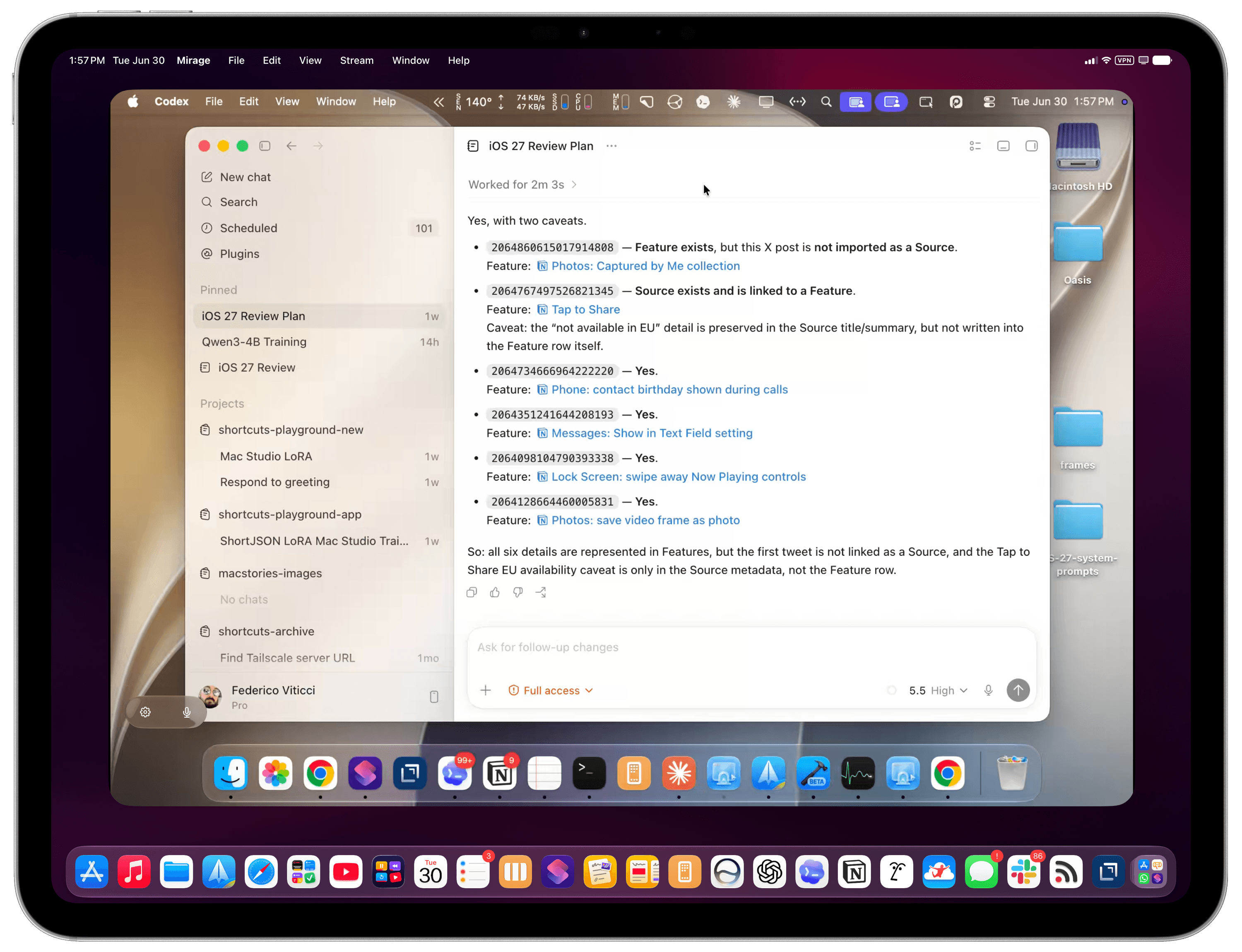The width and height of the screenshot is (1242, 952).
Task: Open the Codex View menu
Action: (287, 101)
